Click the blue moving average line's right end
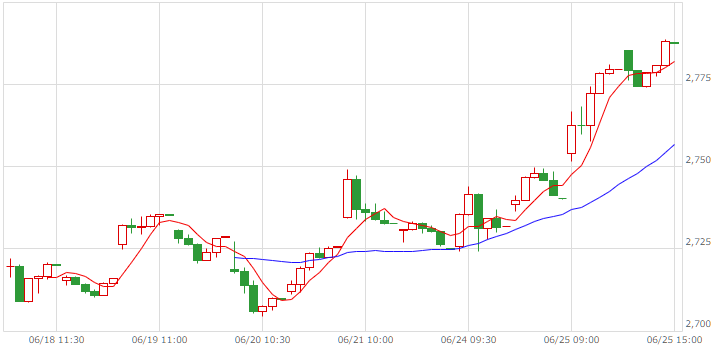723x363 pixels. (x=674, y=145)
